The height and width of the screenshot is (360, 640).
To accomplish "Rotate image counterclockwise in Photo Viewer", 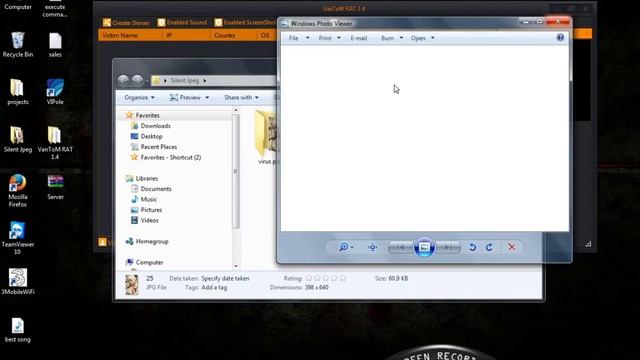I will coord(472,247).
